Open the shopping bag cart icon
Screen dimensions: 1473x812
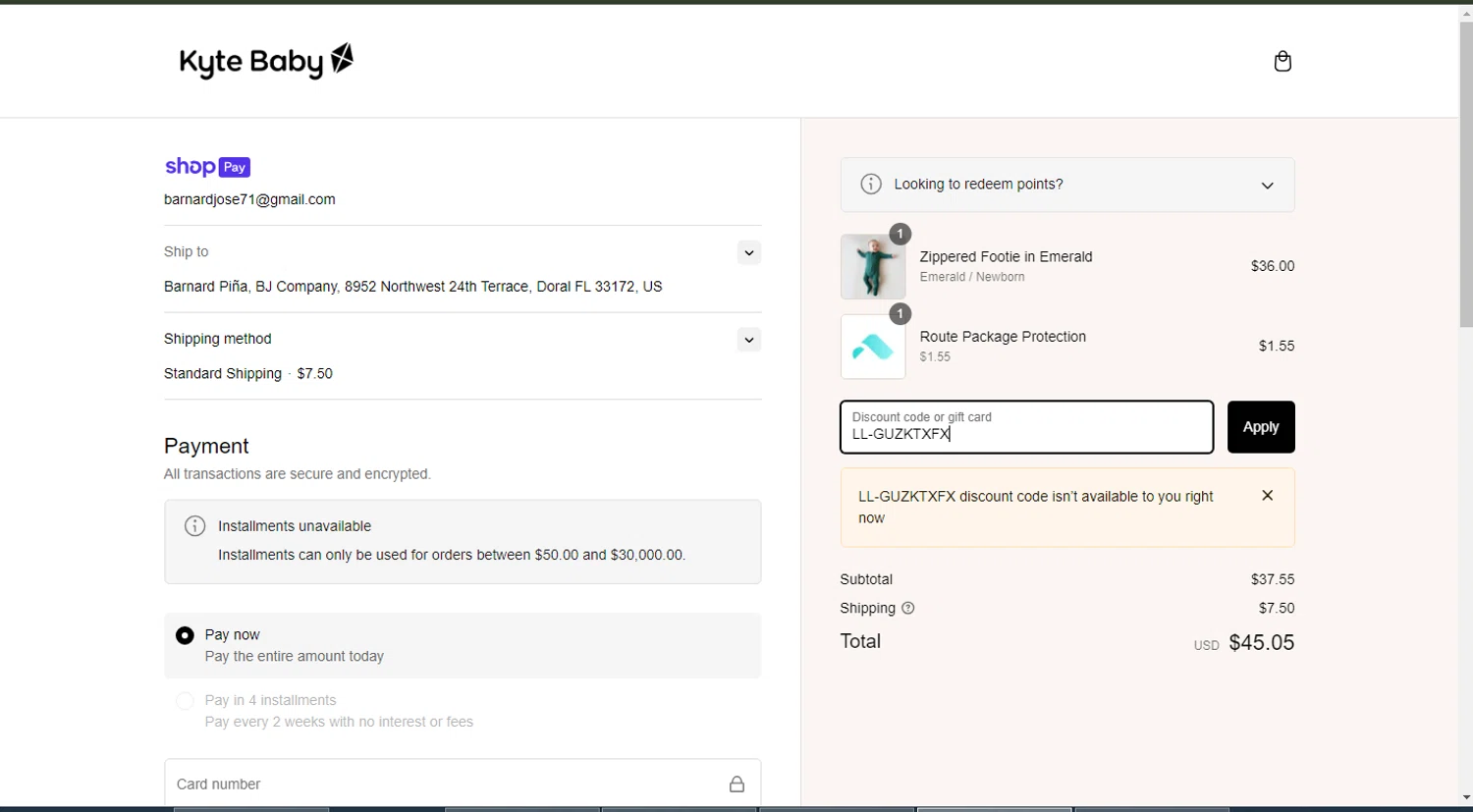coord(1282,62)
